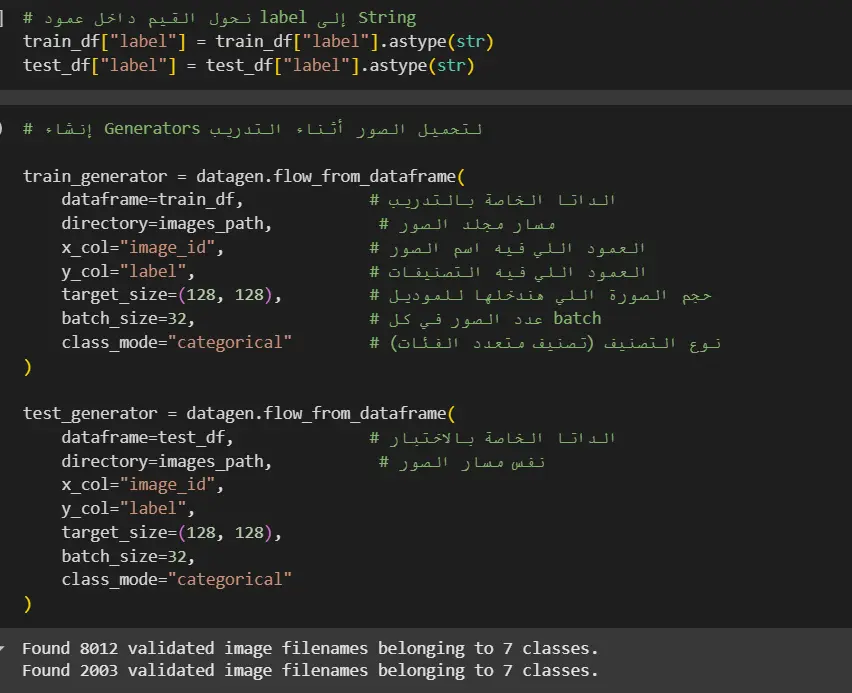Viewport: 852px width, 693px height.
Task: Click the comment containing the word Generators
Action: 253,129
